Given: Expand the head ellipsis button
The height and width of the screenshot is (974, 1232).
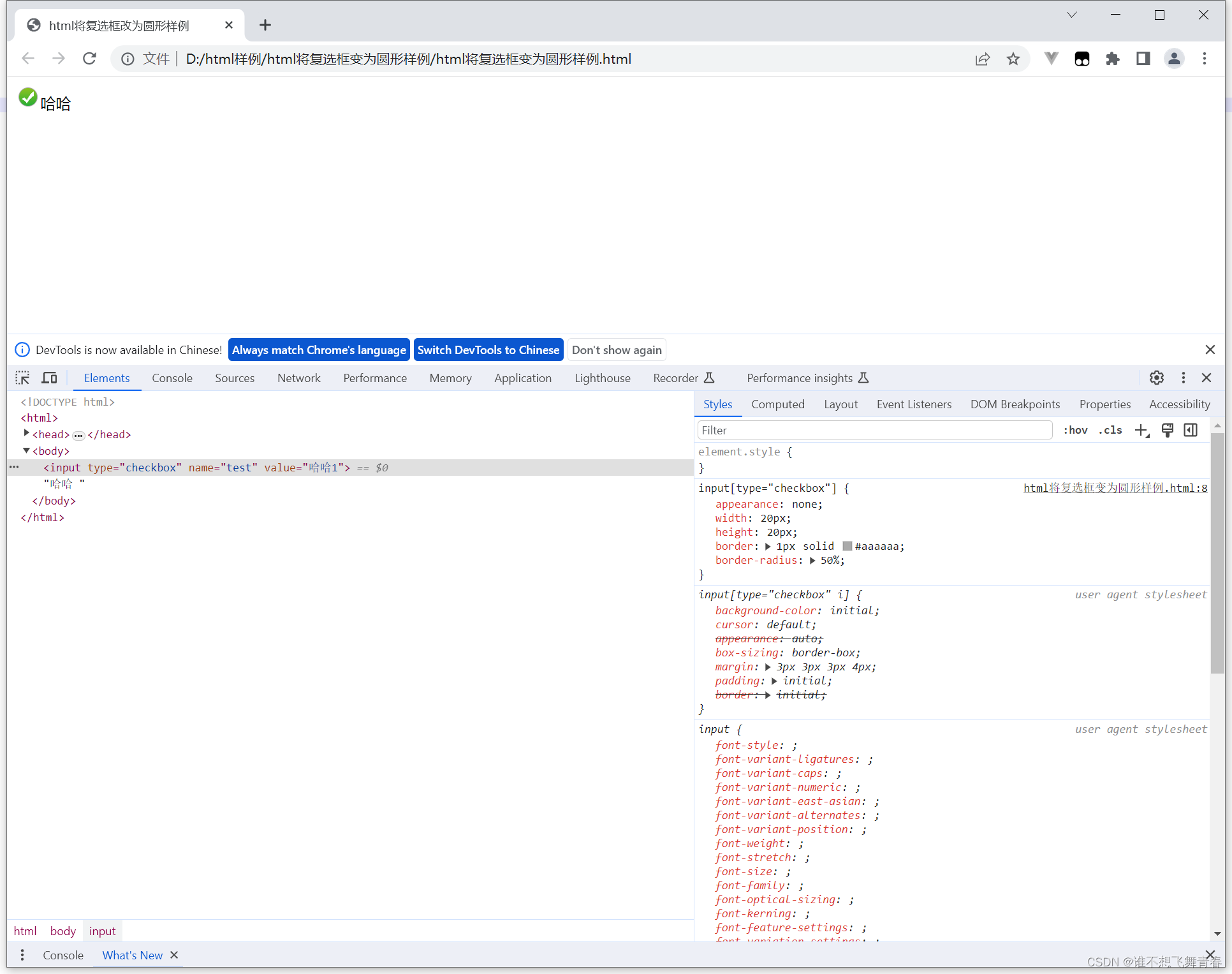Looking at the screenshot, I should coord(78,436).
